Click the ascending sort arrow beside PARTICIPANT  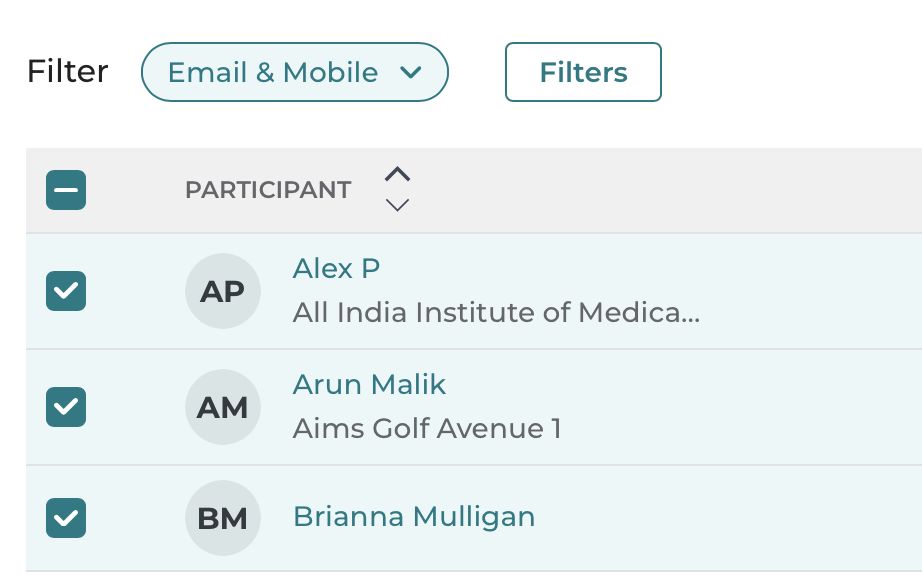click(x=397, y=174)
